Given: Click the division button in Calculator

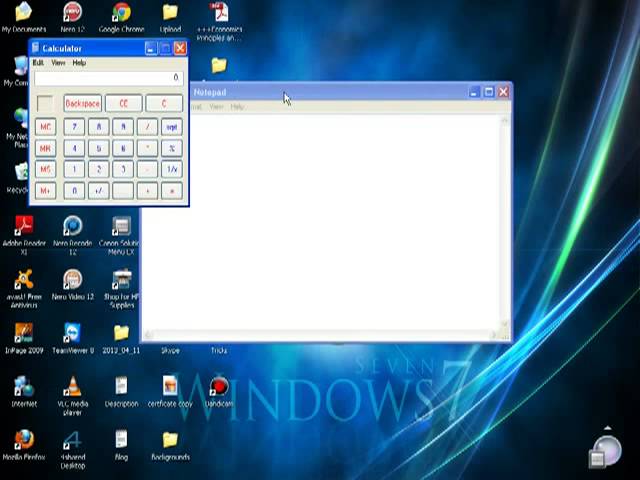Looking at the screenshot, I should coord(147,127).
